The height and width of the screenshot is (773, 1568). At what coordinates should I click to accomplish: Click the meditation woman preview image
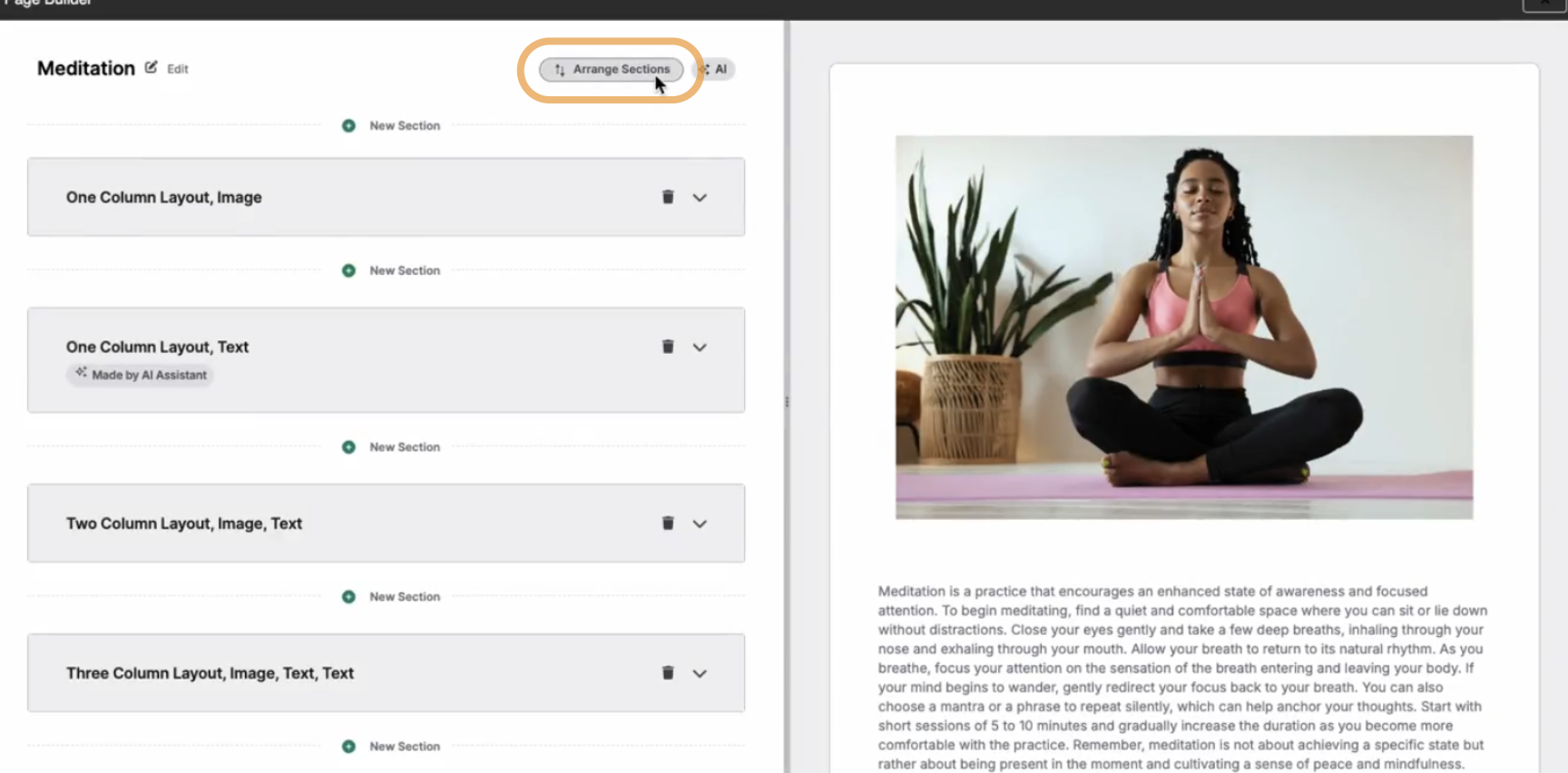[1184, 327]
